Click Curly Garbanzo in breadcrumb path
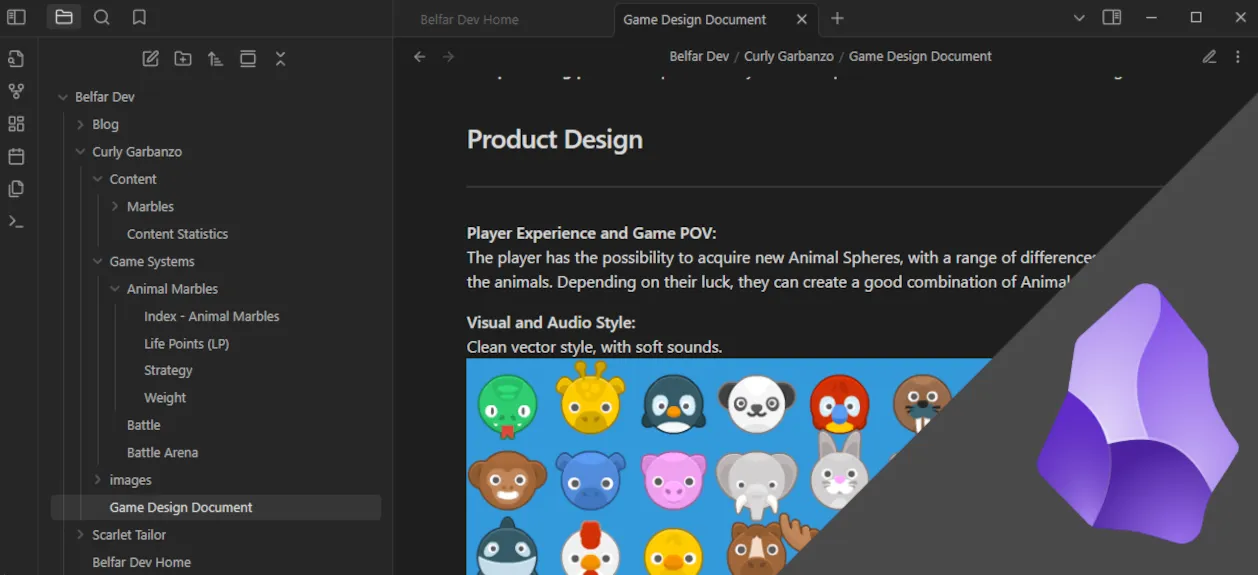 pyautogui.click(x=788, y=57)
